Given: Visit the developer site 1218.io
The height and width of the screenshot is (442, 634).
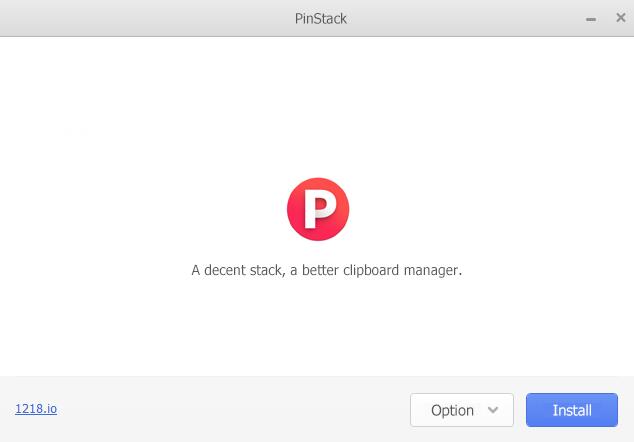Looking at the screenshot, I should pos(36,409).
